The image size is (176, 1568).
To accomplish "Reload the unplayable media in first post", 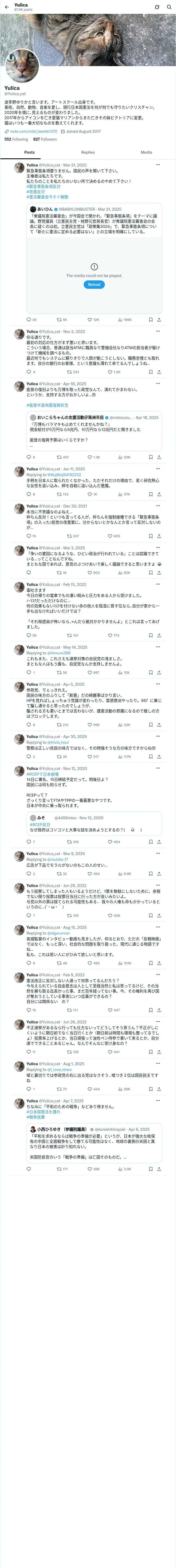I will click(94, 284).
